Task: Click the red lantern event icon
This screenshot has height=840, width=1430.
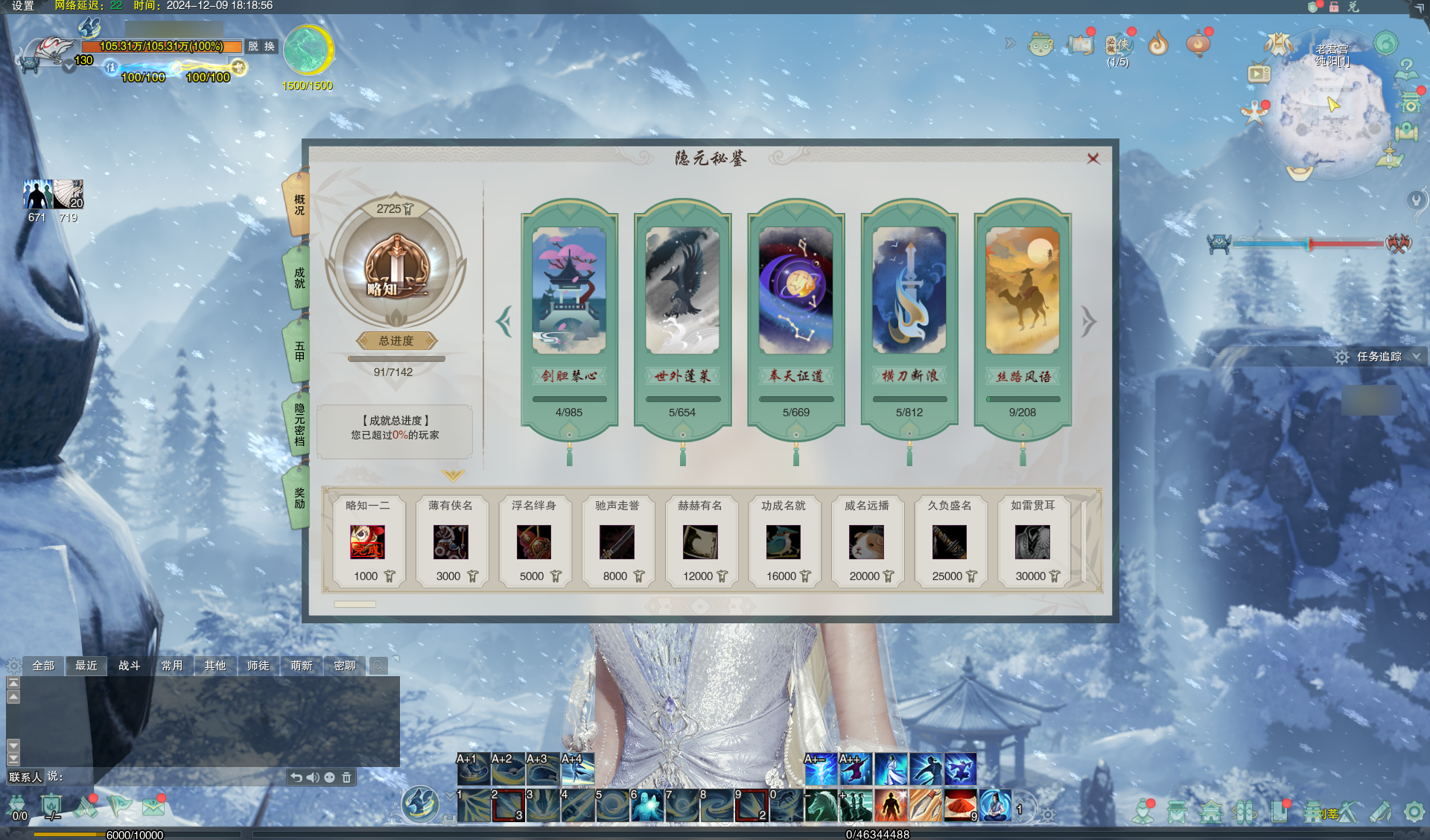Action: 1198,44
